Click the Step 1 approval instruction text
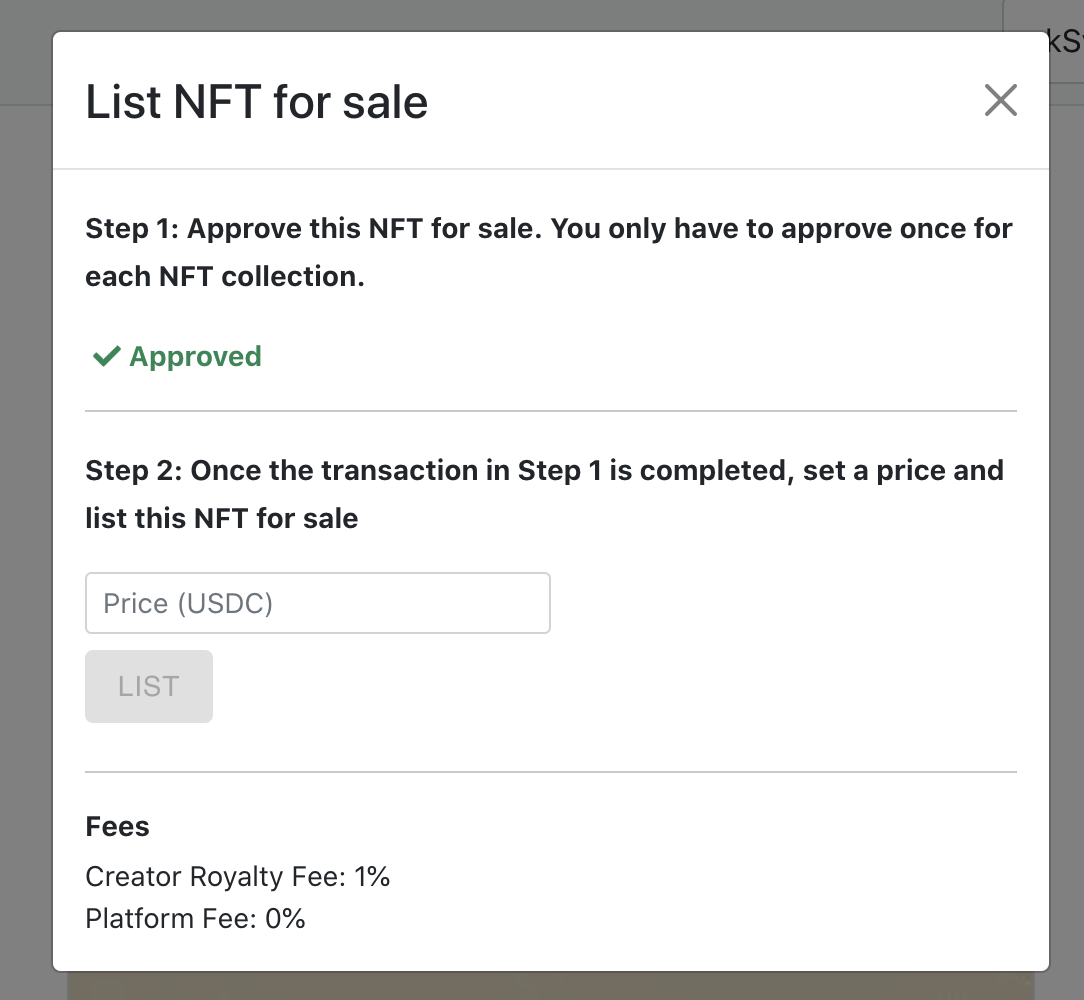The image size is (1084, 1000). pyautogui.click(x=549, y=229)
